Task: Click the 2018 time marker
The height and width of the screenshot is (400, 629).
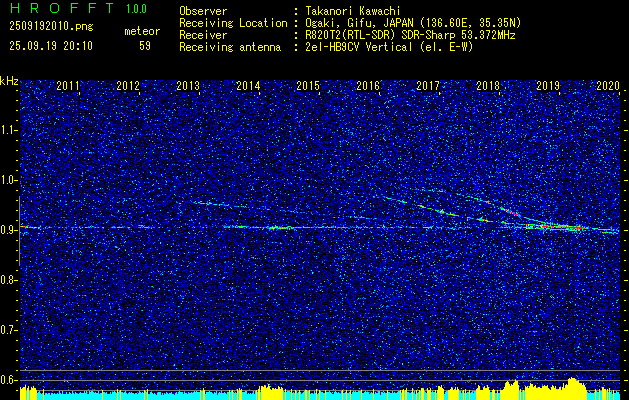Action: 488,85
